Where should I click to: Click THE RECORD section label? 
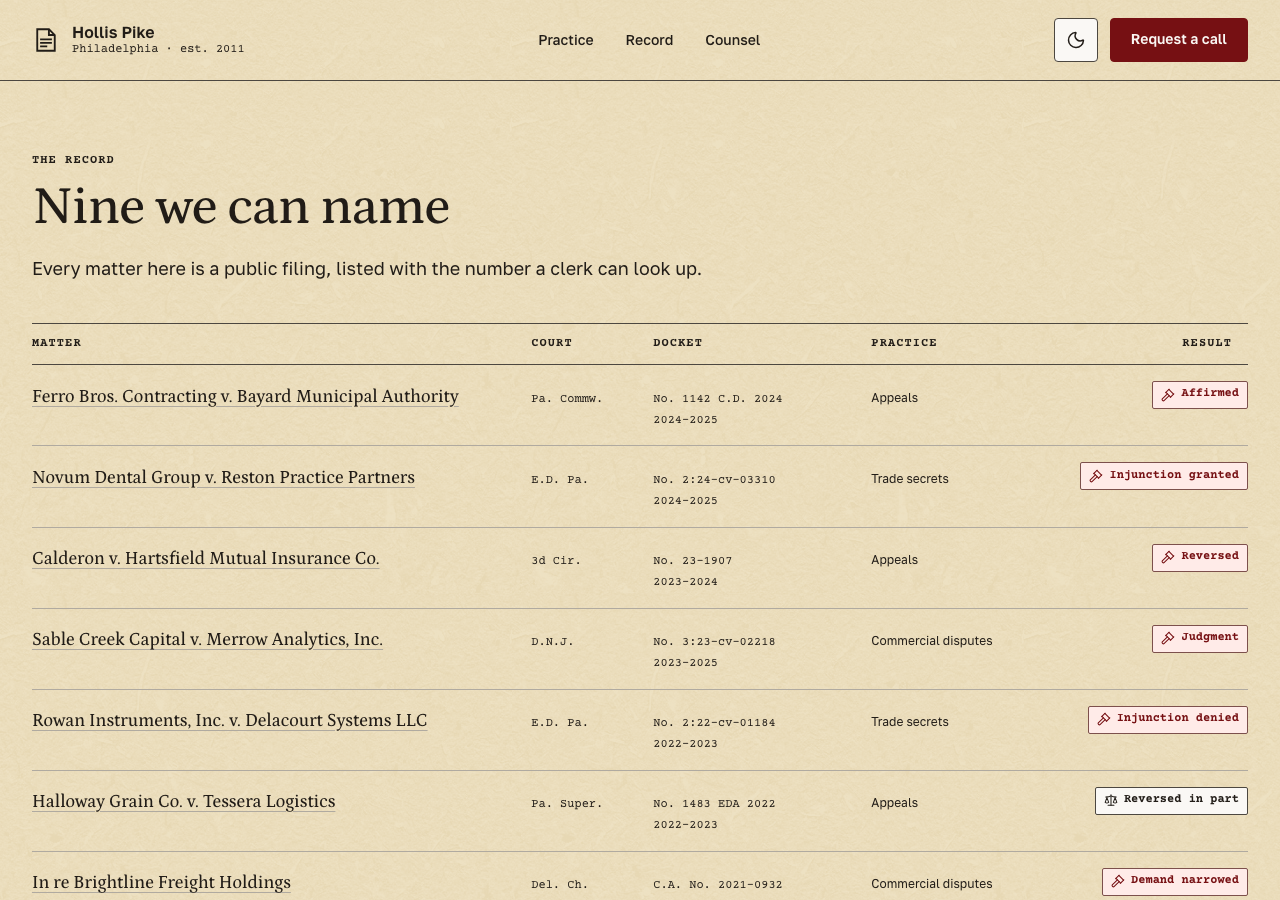73,160
